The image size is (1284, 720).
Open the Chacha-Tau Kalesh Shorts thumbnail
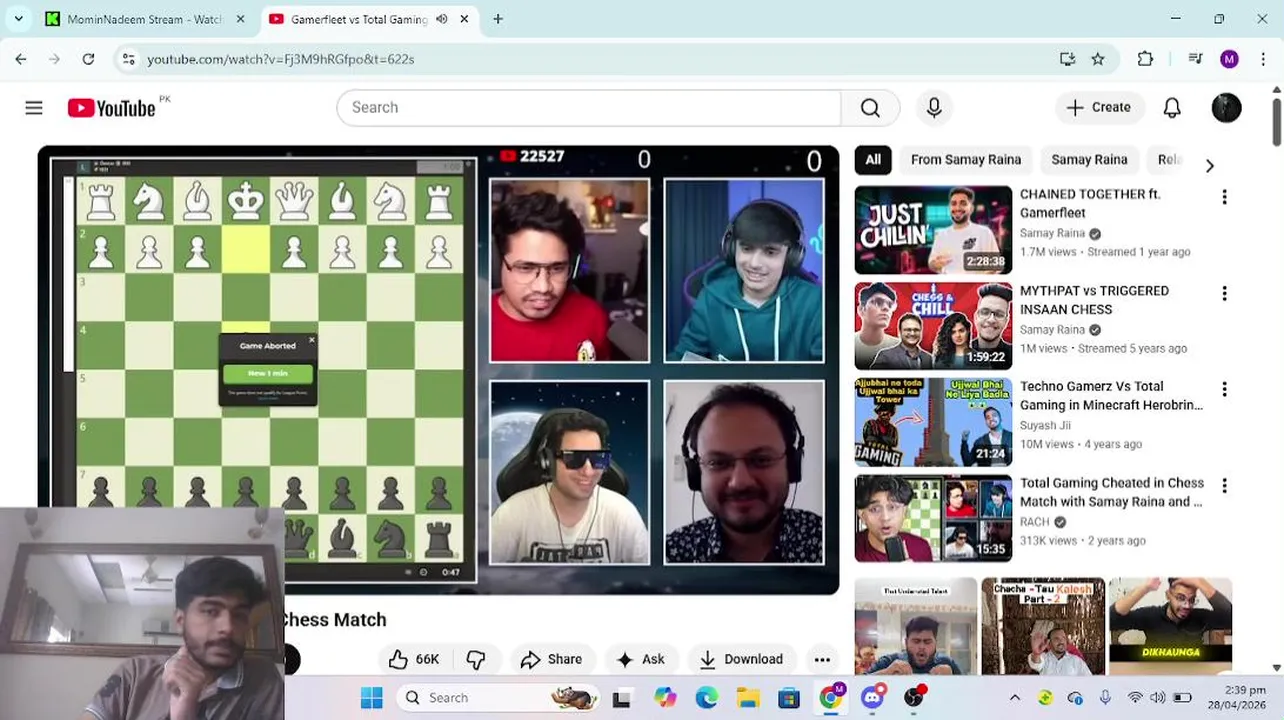(1043, 626)
